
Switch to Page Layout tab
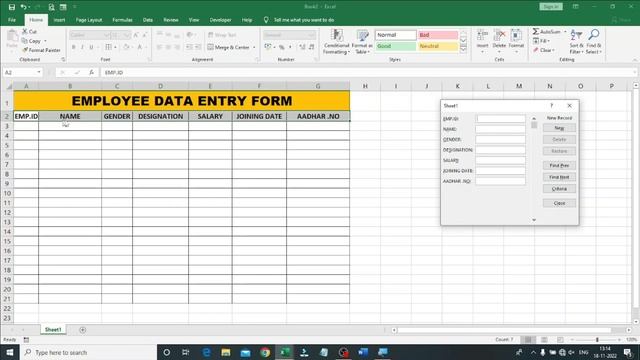point(89,20)
